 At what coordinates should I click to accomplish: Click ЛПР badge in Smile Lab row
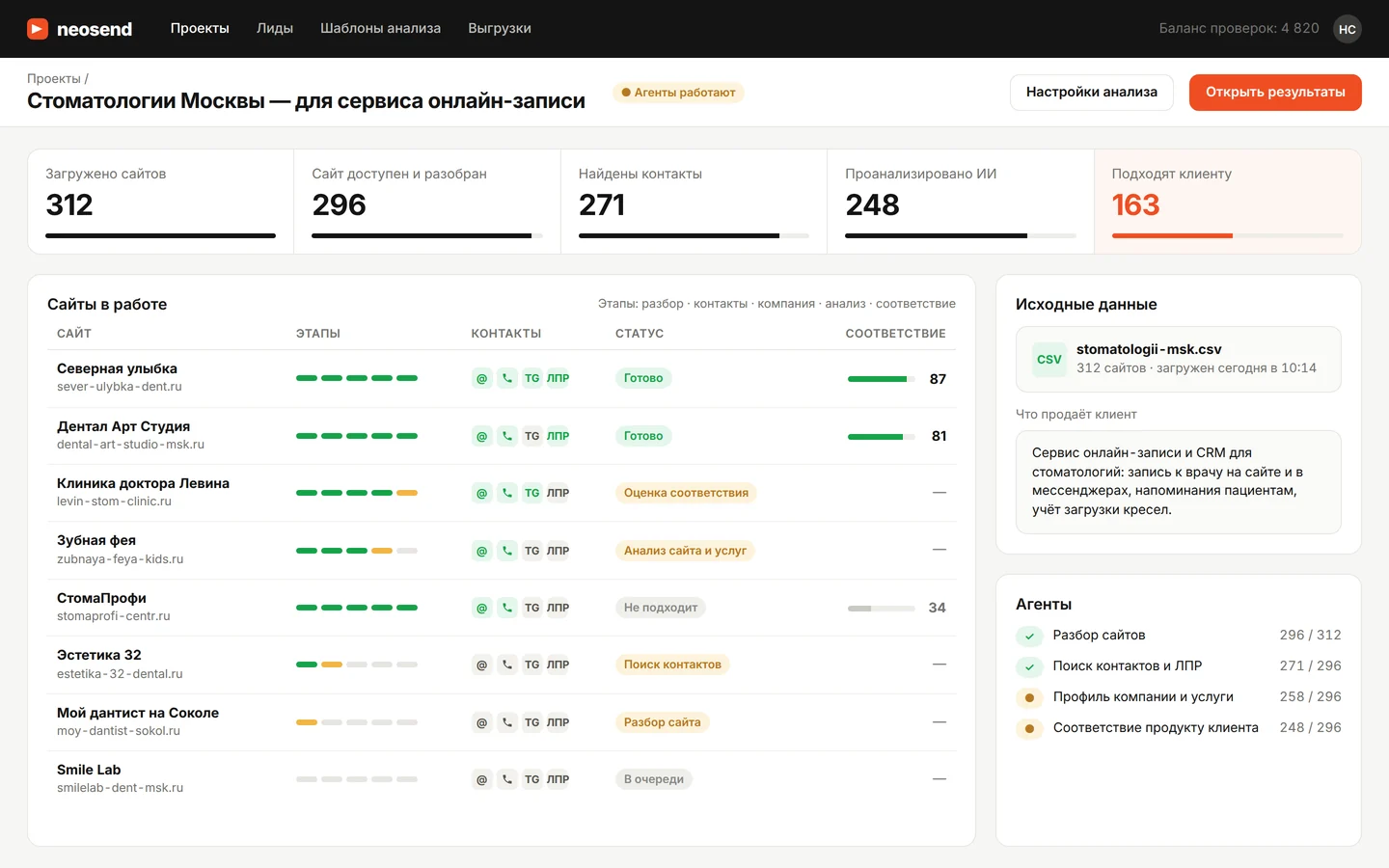pyautogui.click(x=558, y=779)
